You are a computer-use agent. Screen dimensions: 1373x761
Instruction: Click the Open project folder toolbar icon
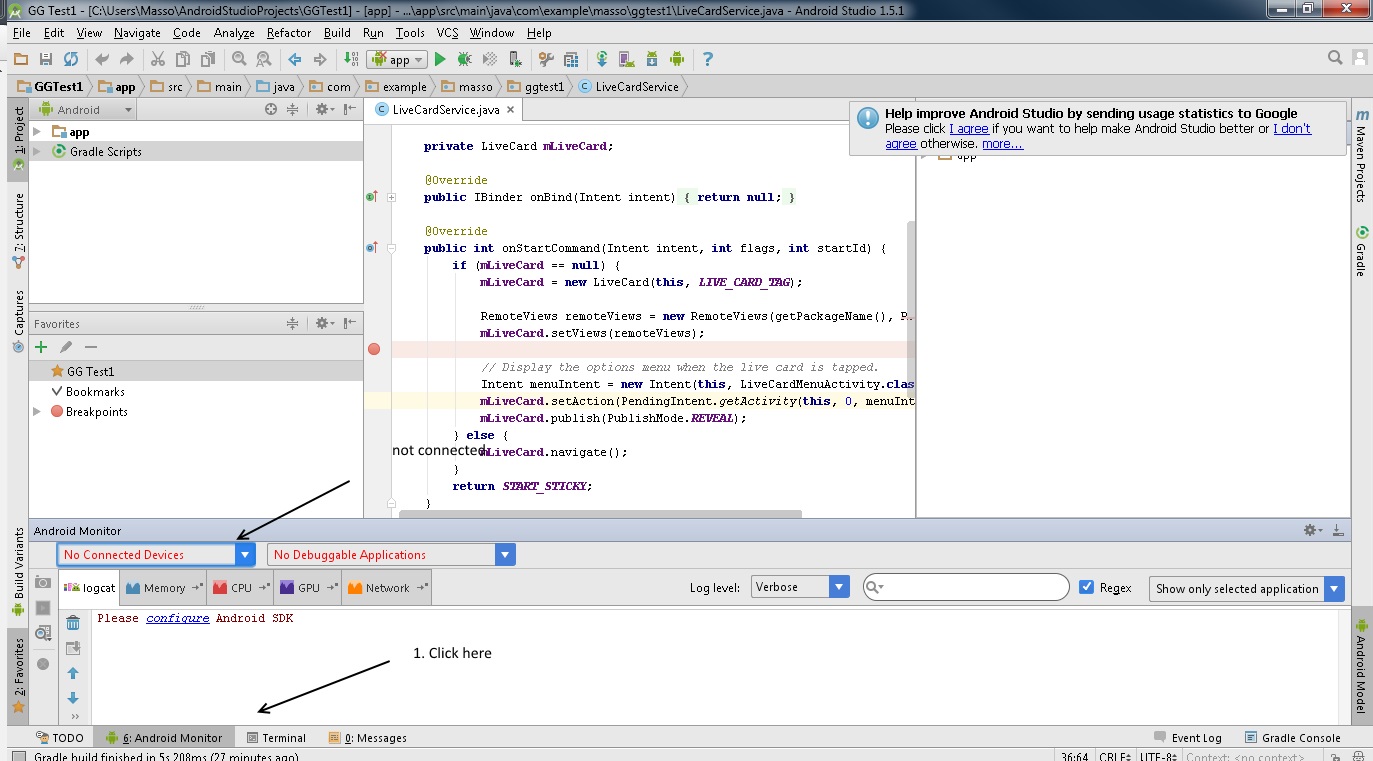(21, 60)
